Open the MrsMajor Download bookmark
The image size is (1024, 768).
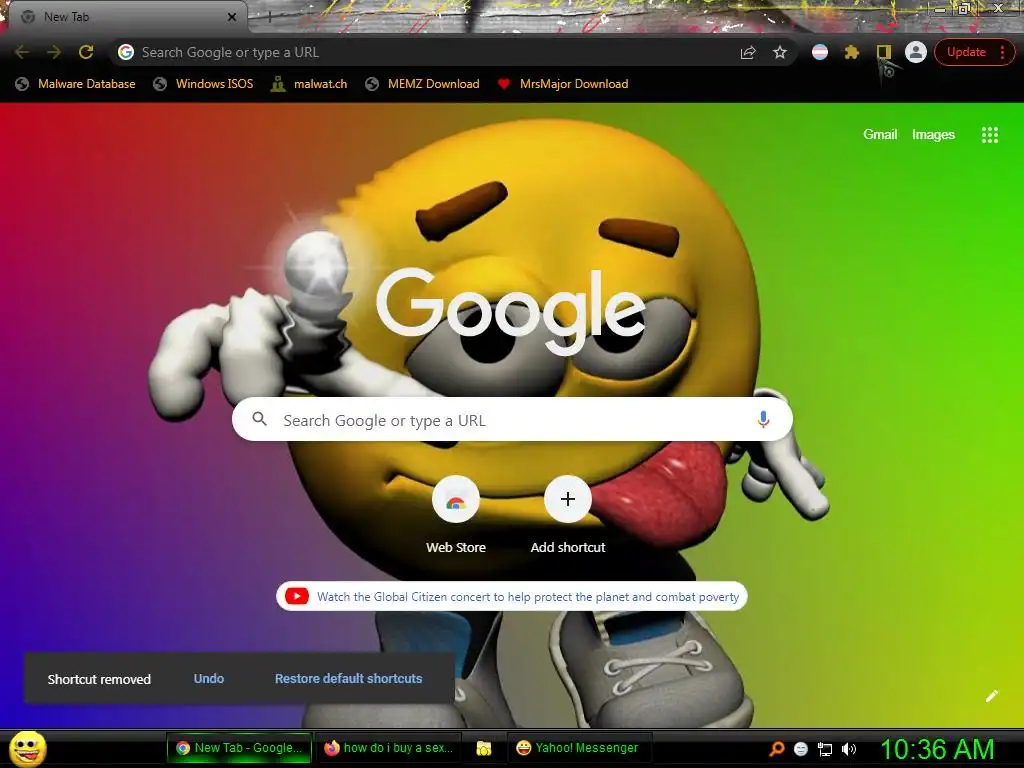point(563,84)
